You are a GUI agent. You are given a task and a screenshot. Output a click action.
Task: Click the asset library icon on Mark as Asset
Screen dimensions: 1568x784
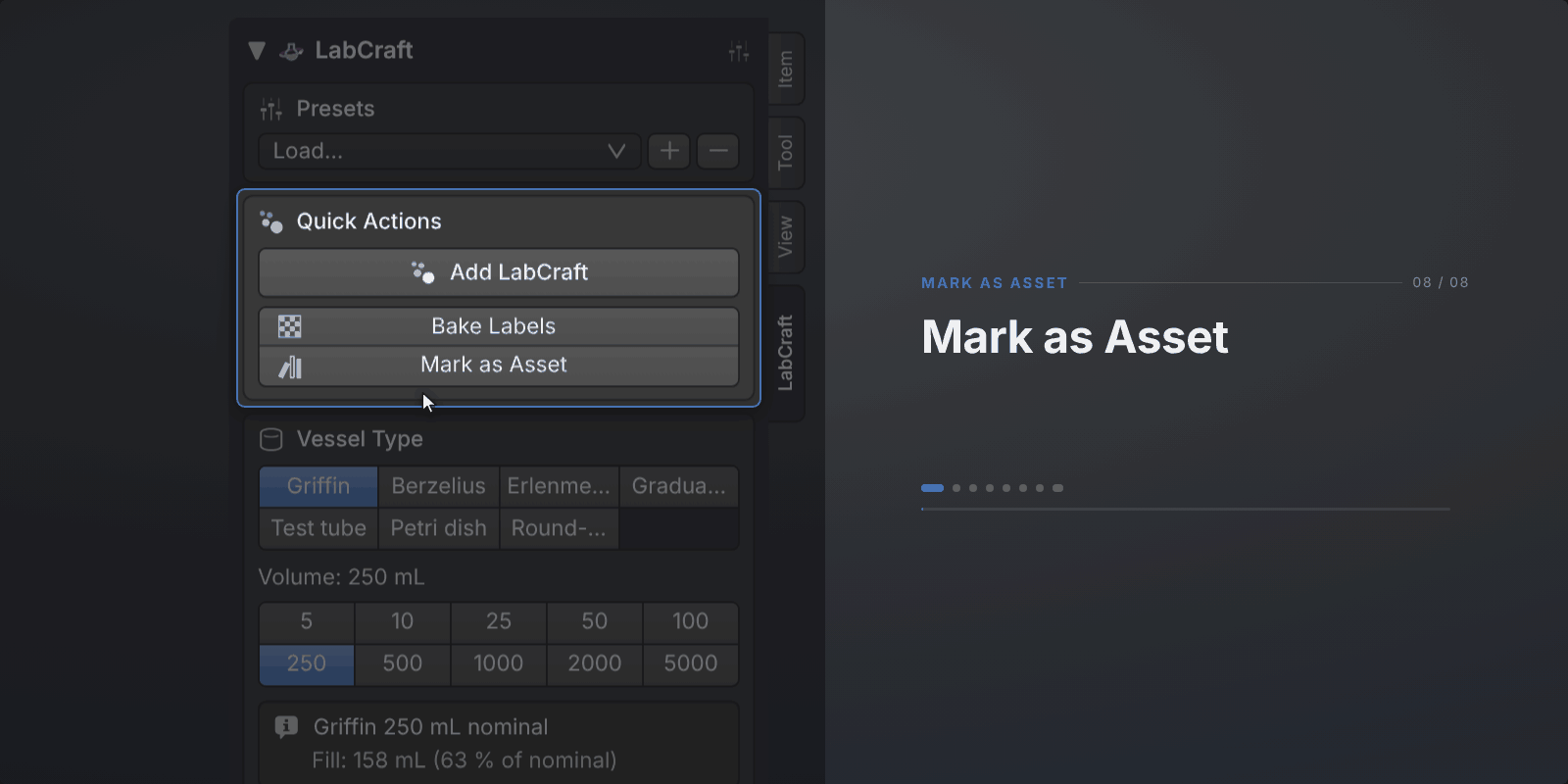290,367
